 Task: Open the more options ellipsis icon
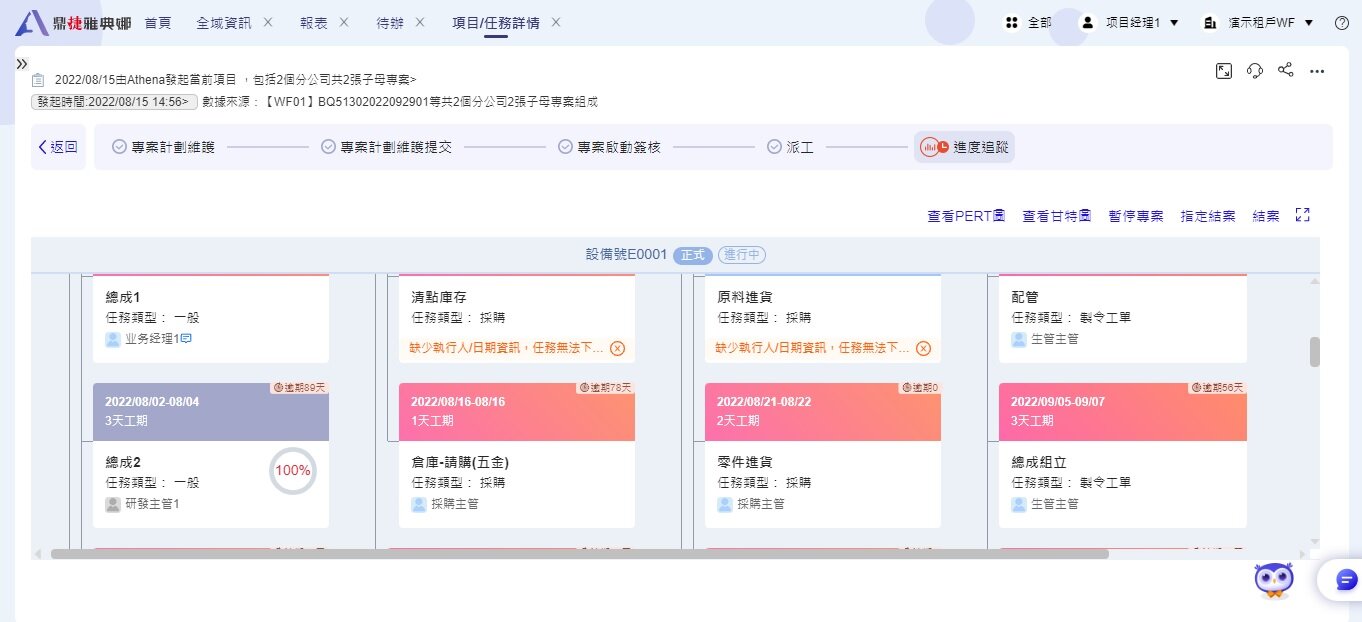pyautogui.click(x=1317, y=72)
